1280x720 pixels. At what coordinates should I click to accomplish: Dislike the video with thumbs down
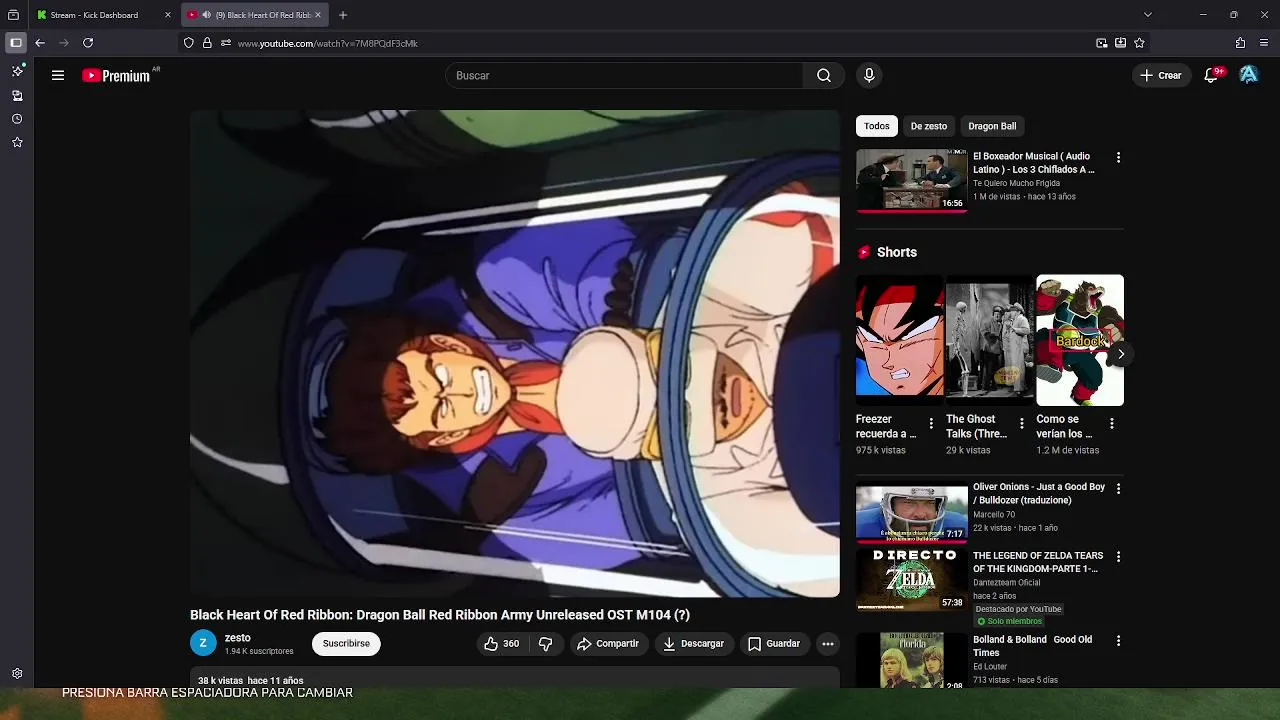tap(546, 644)
